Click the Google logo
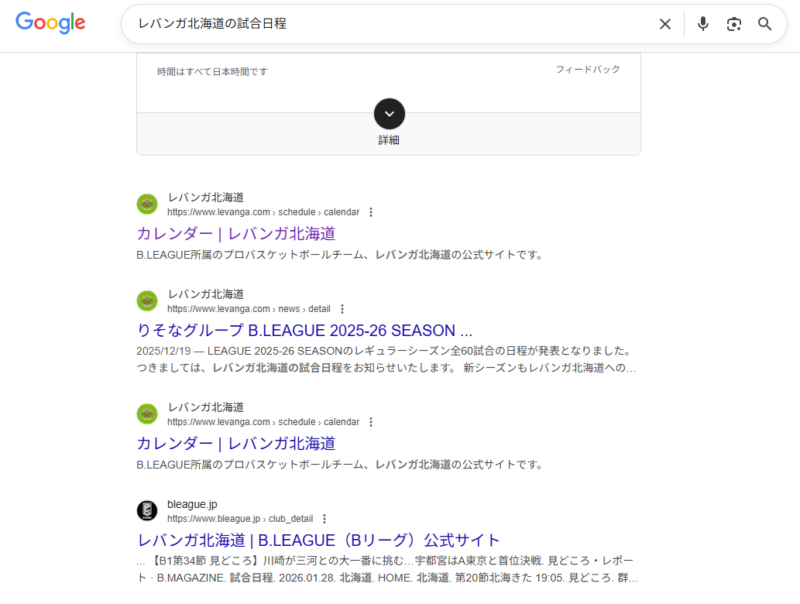This screenshot has height=604, width=800. tap(51, 24)
